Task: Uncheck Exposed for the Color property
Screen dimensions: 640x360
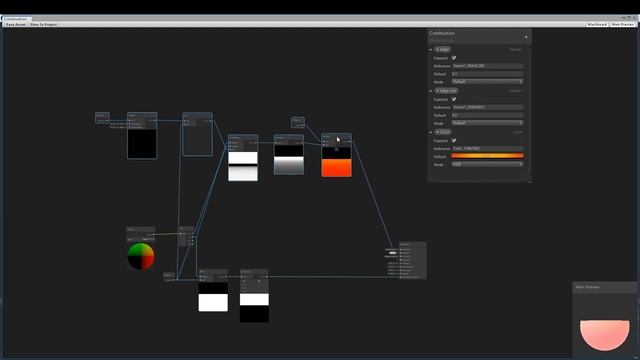Action: coord(454,140)
